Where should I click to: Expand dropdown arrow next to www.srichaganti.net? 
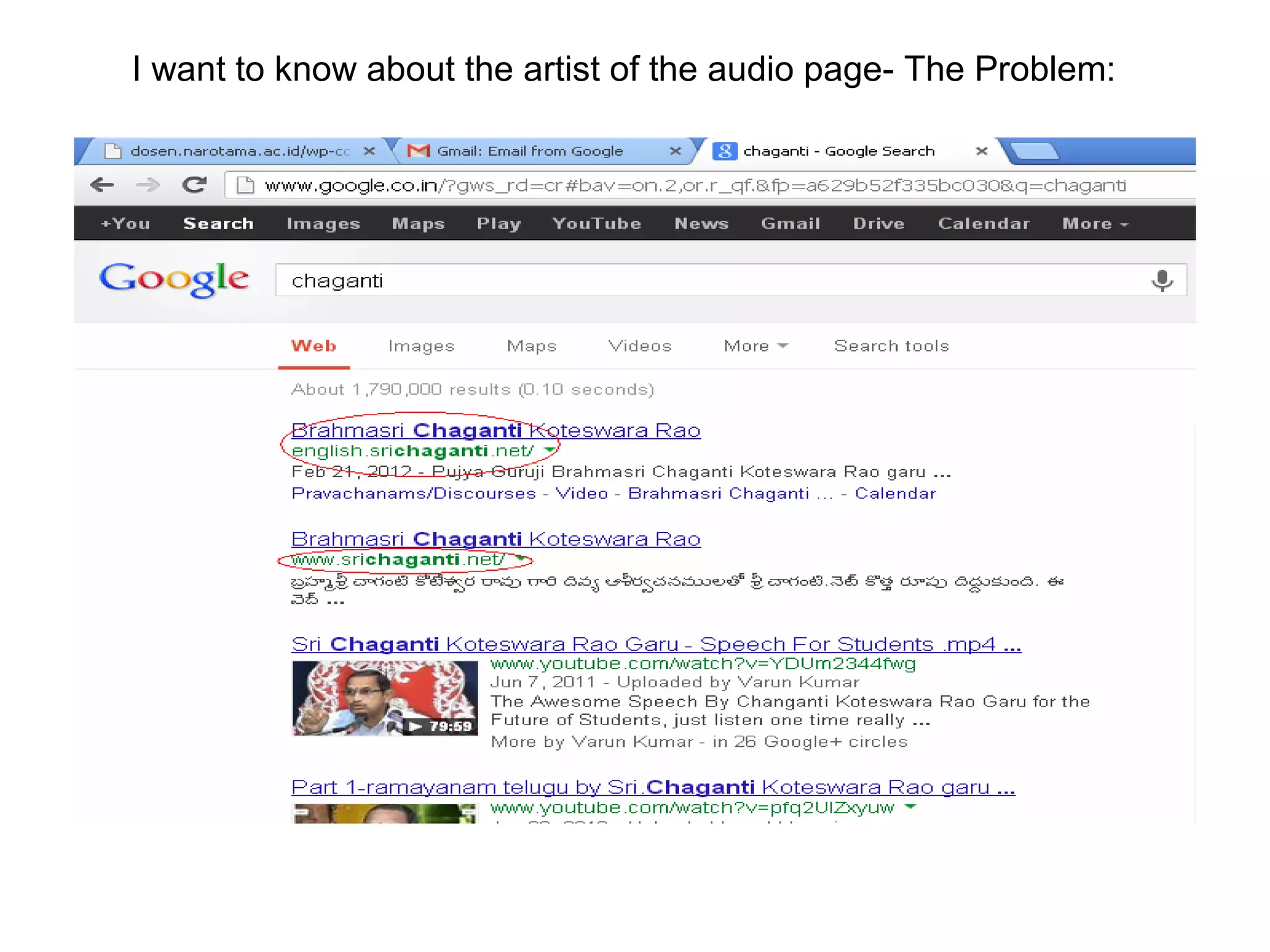(521, 558)
